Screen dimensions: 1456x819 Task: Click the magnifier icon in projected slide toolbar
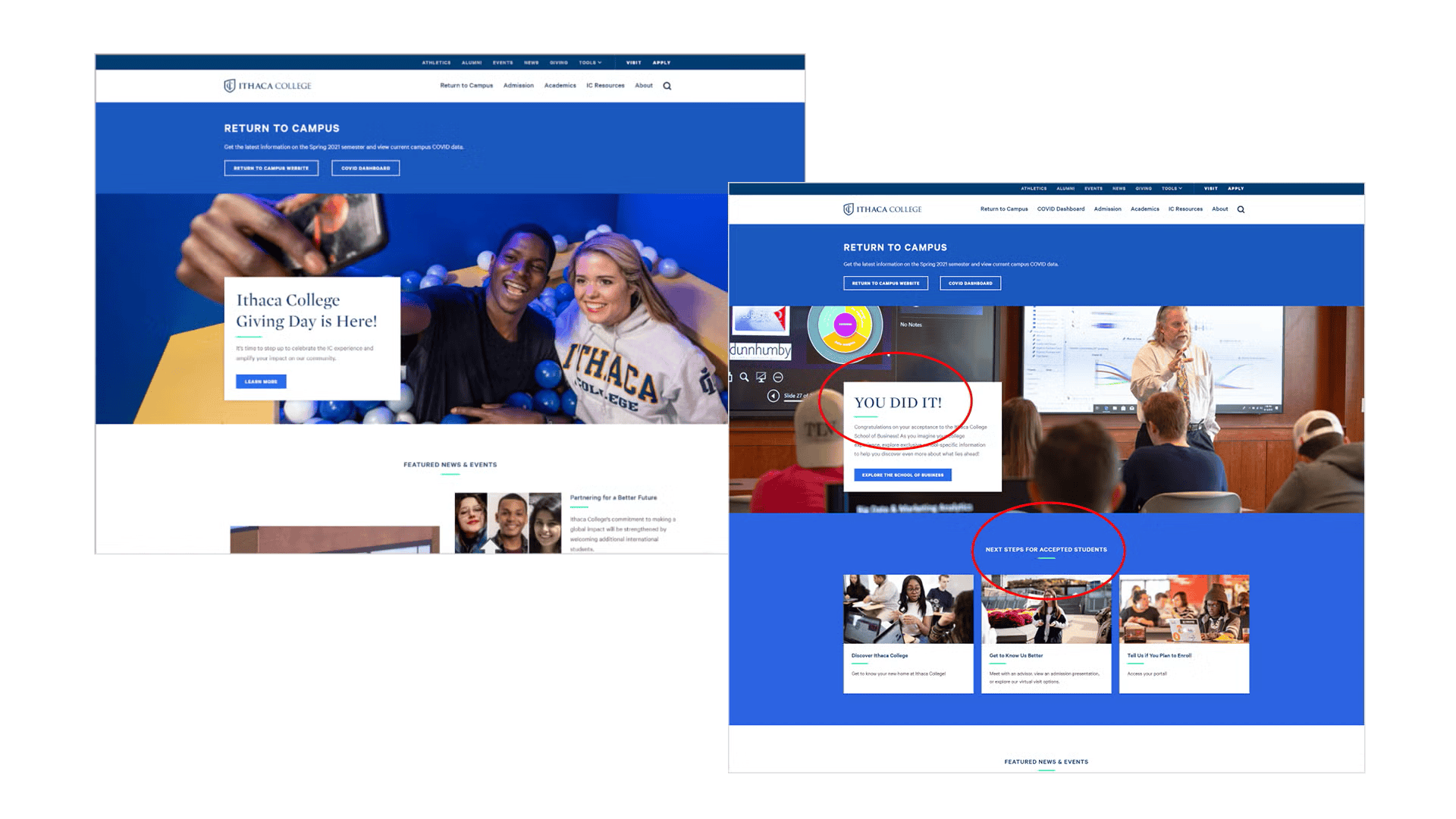point(744,377)
